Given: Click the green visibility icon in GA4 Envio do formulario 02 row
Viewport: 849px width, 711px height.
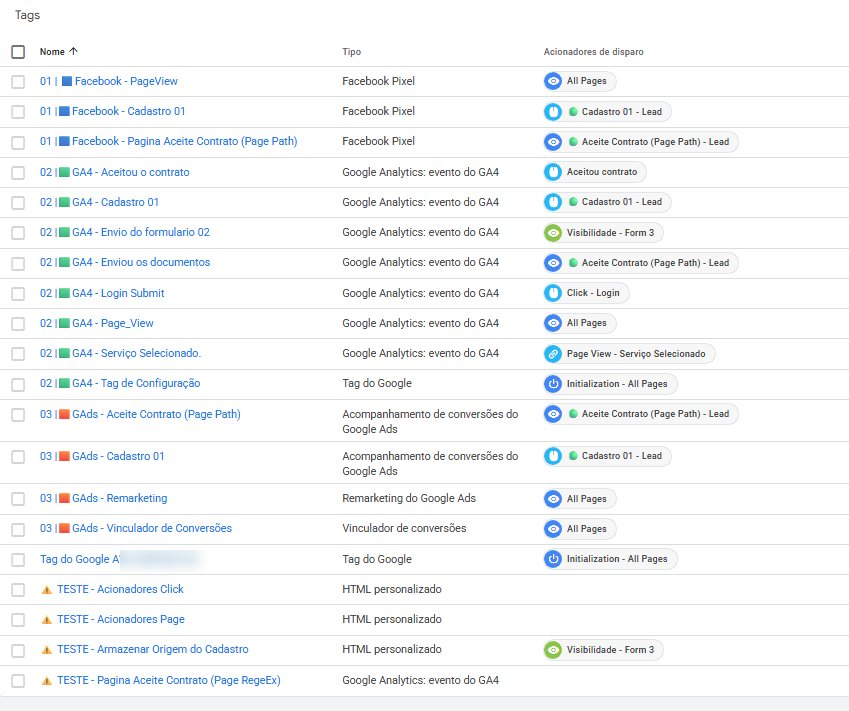Looking at the screenshot, I should click(x=553, y=233).
